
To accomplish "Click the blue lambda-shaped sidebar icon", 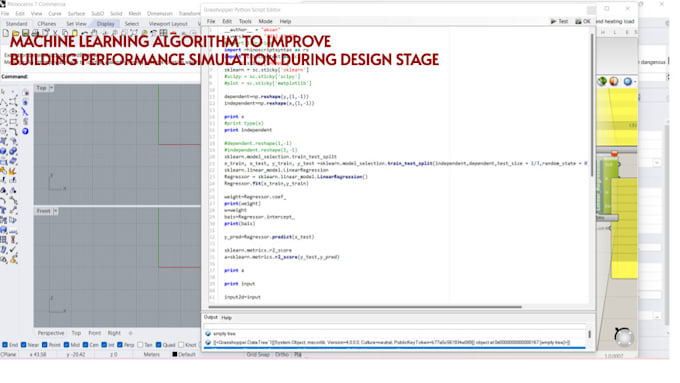I will [x=25, y=112].
